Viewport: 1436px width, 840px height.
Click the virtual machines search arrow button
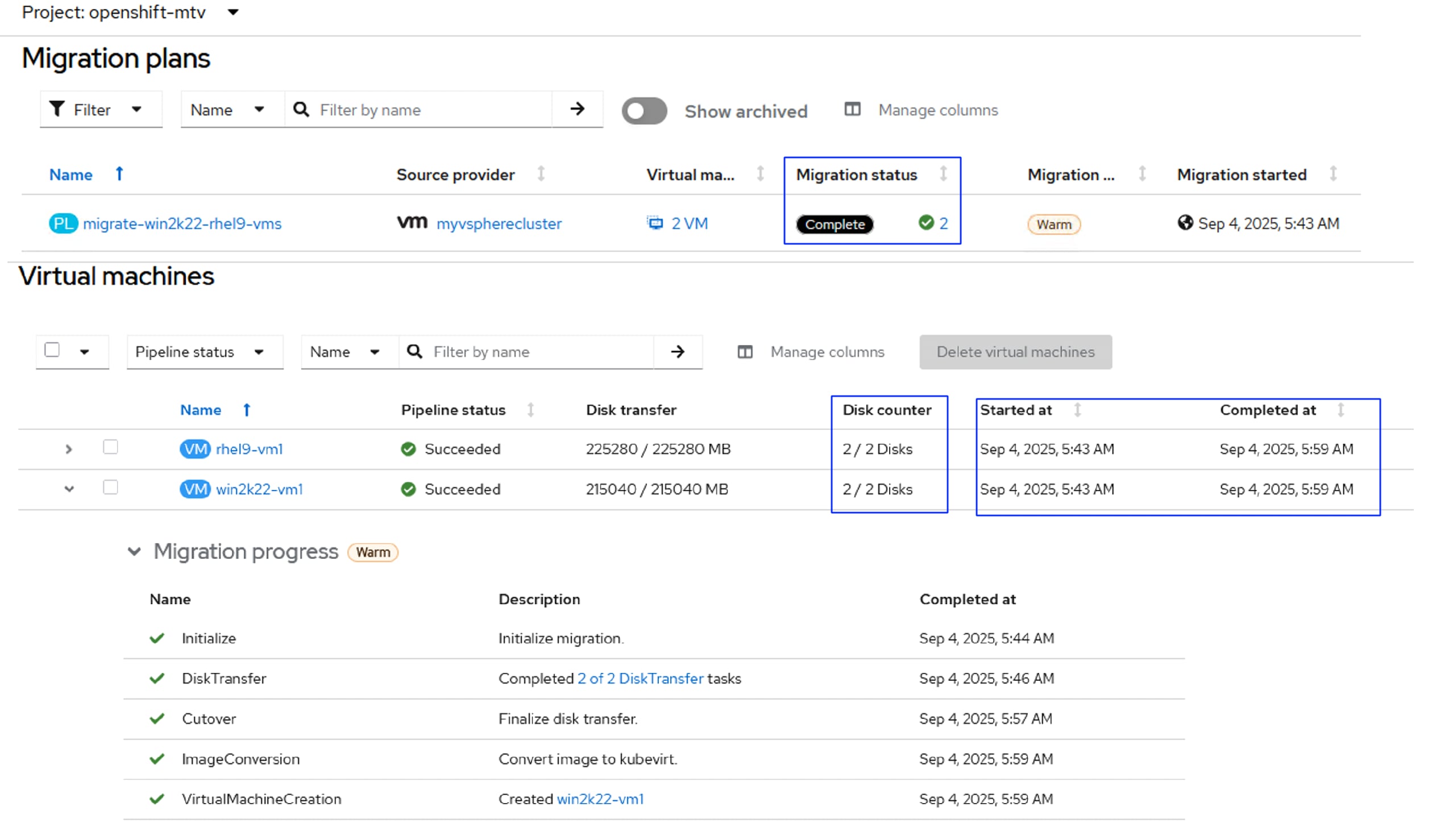[x=678, y=352]
